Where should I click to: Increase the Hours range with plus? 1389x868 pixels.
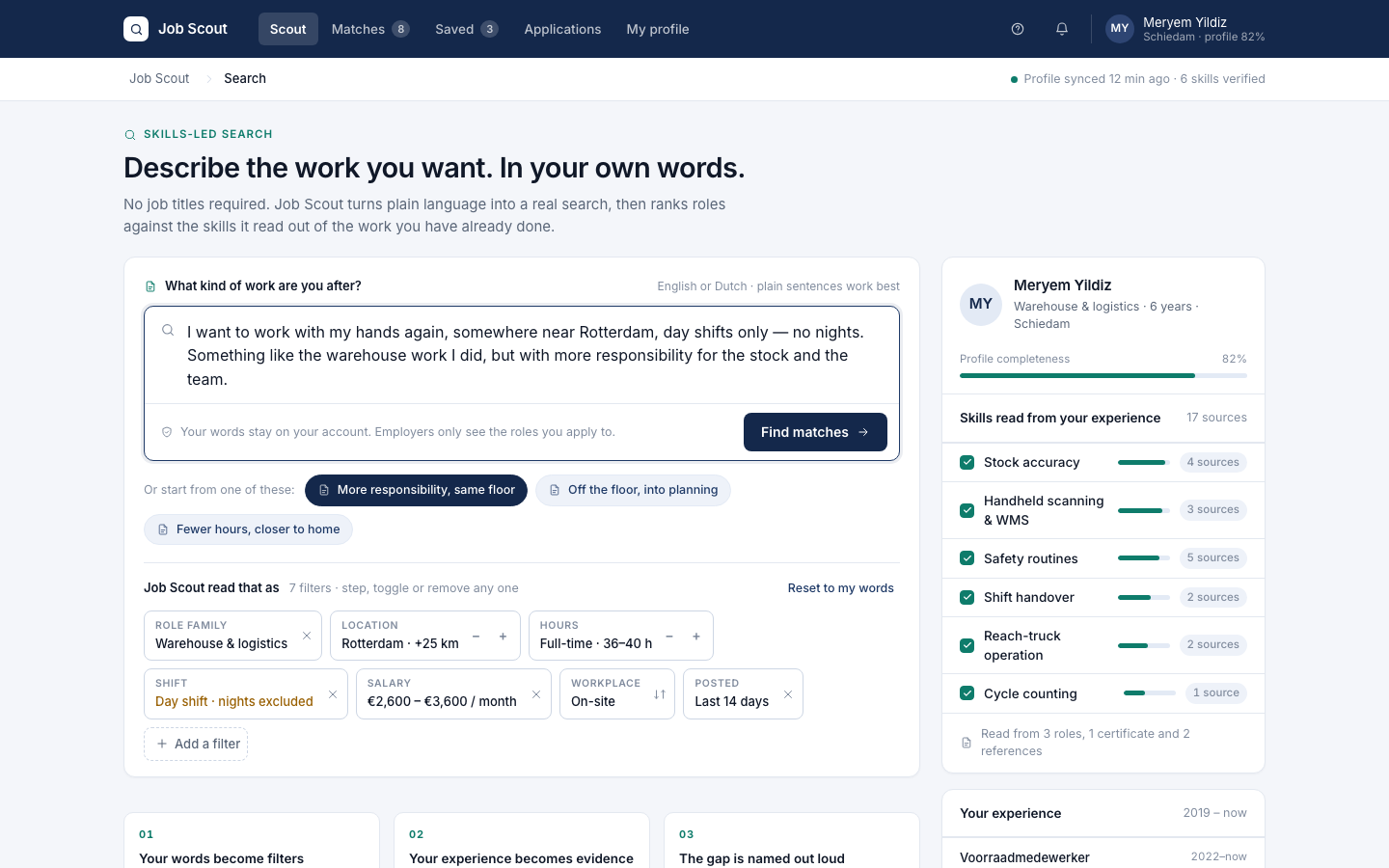[696, 637]
